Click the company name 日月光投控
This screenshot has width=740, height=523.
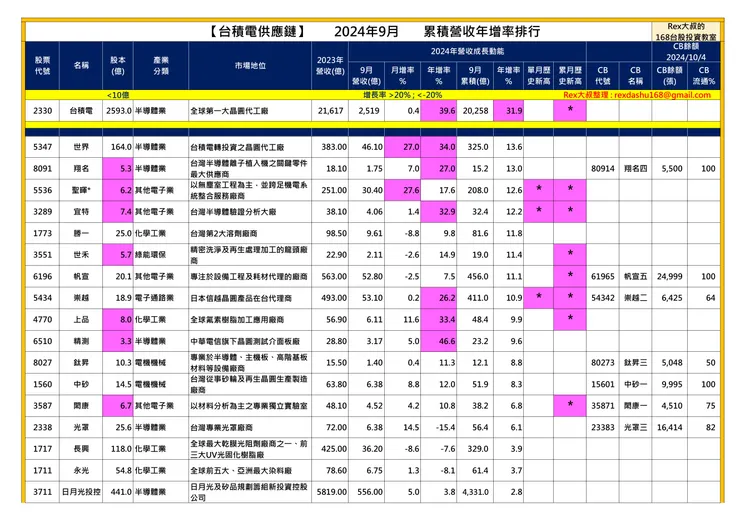click(x=81, y=492)
